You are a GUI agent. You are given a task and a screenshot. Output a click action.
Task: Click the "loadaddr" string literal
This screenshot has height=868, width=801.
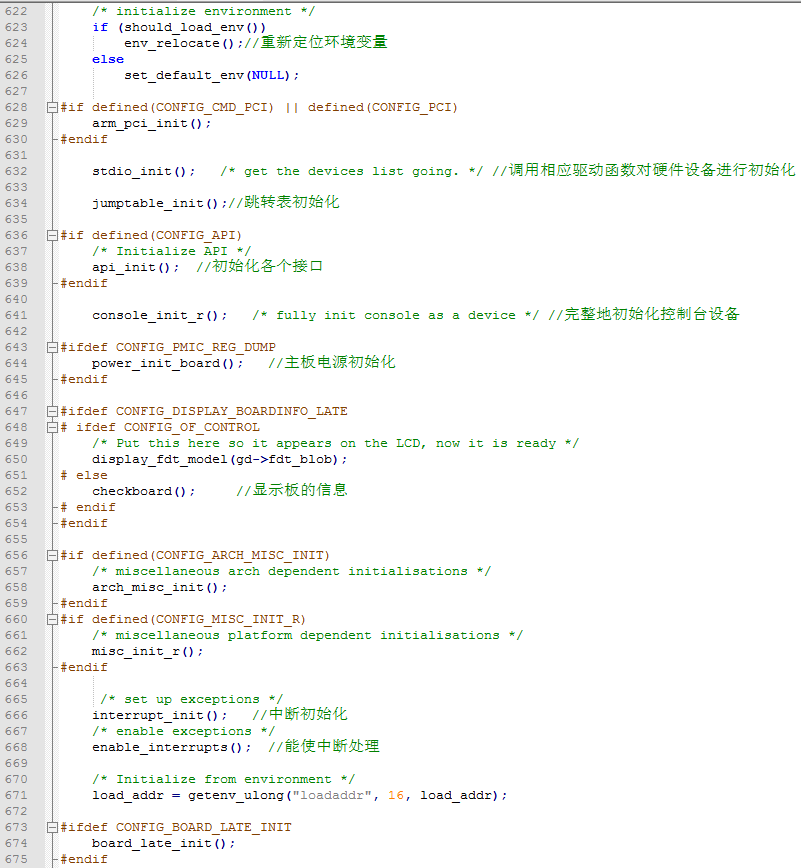331,795
